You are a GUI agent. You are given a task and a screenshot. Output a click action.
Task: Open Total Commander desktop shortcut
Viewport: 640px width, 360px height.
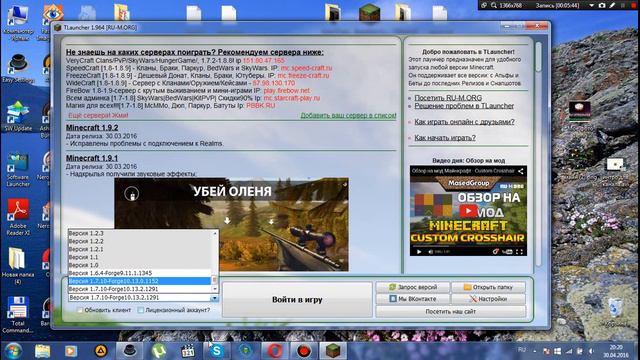coord(18,315)
